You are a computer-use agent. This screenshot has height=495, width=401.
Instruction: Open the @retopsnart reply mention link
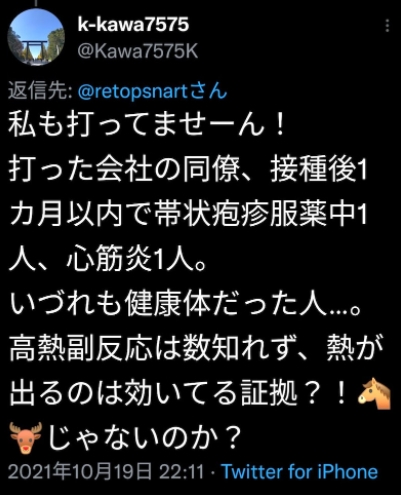(x=133, y=91)
